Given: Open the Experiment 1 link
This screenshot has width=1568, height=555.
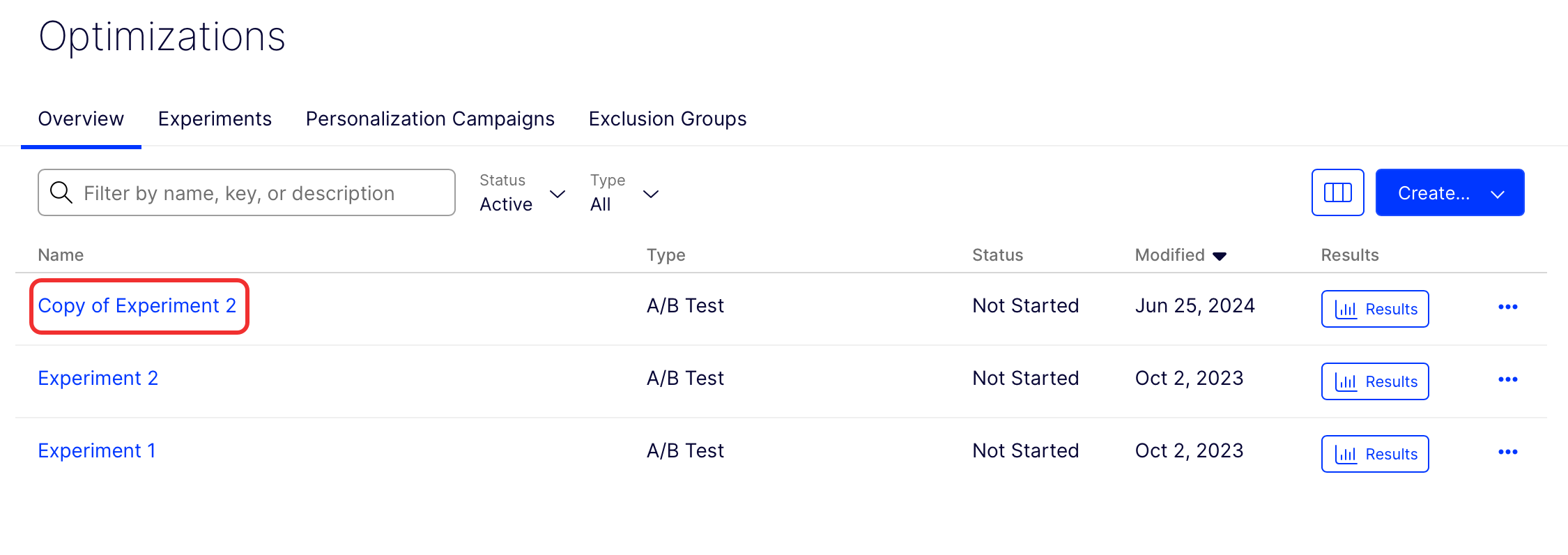Looking at the screenshot, I should click(97, 451).
